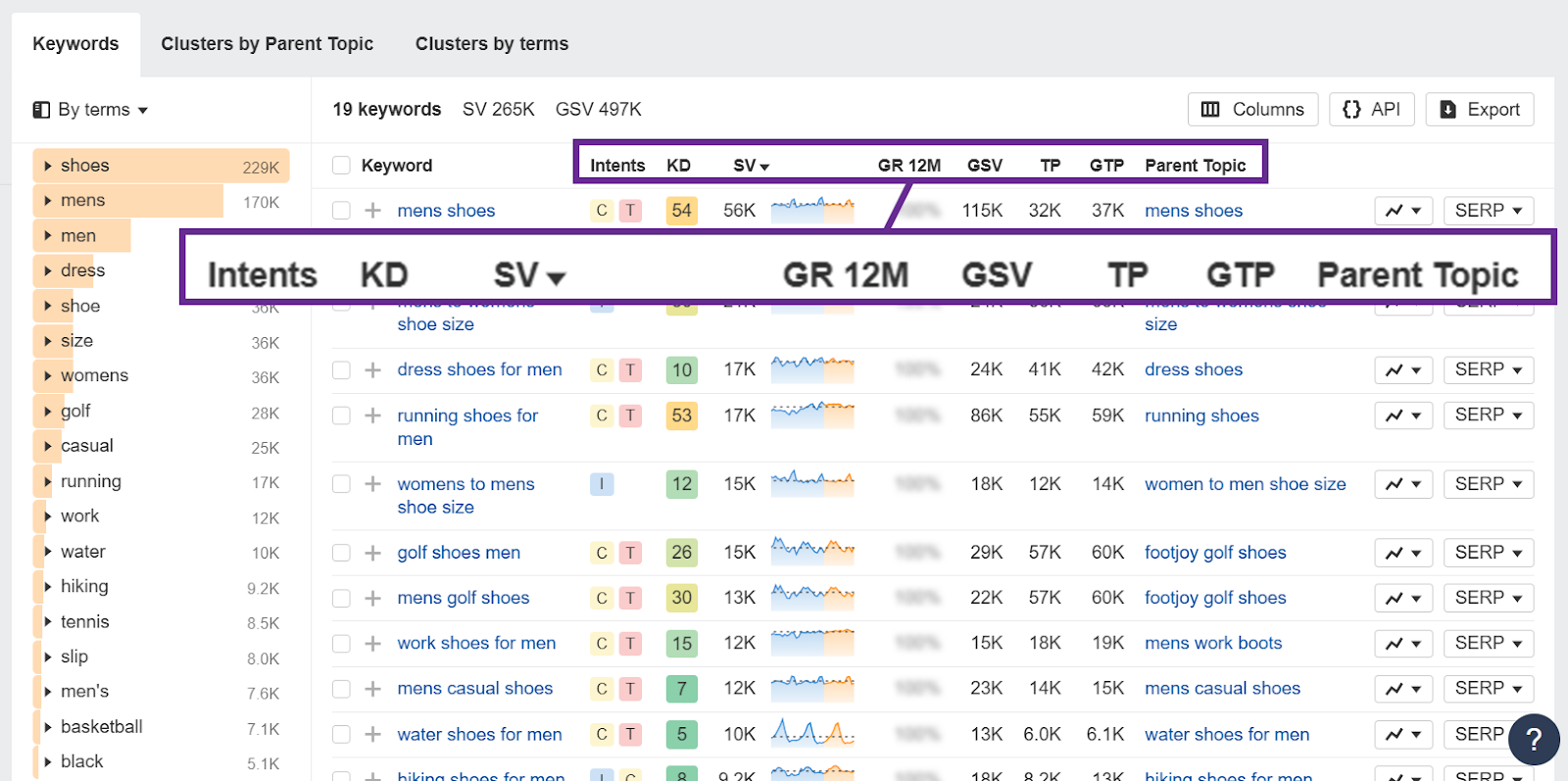The image size is (1568, 781).
Task: Check the 'mens golf shoes' row checkbox
Action: click(x=341, y=598)
